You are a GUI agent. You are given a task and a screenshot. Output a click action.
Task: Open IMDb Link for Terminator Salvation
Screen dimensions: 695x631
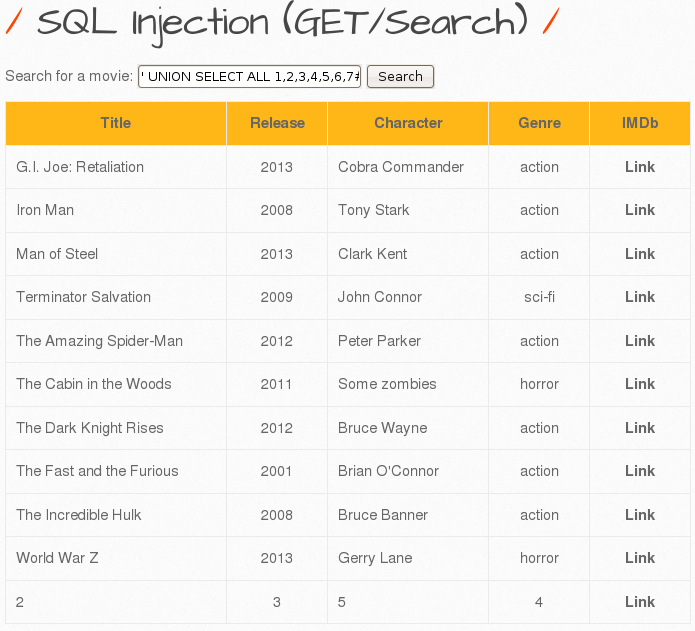tap(640, 297)
